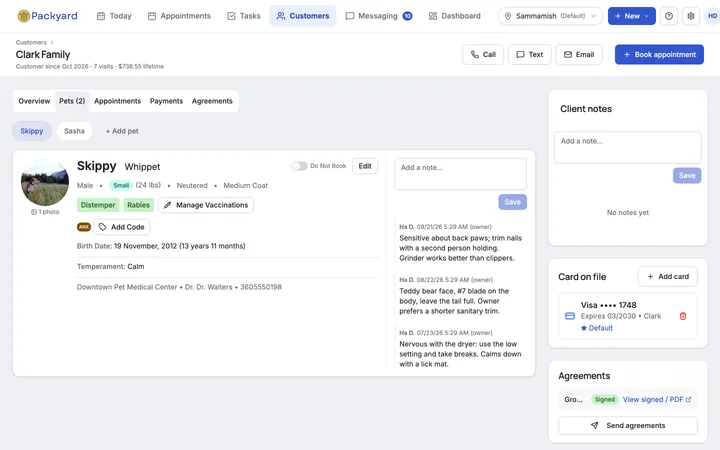This screenshot has height=450, width=720.
Task: Open the Dashboard nav item
Action: pyautogui.click(x=455, y=16)
